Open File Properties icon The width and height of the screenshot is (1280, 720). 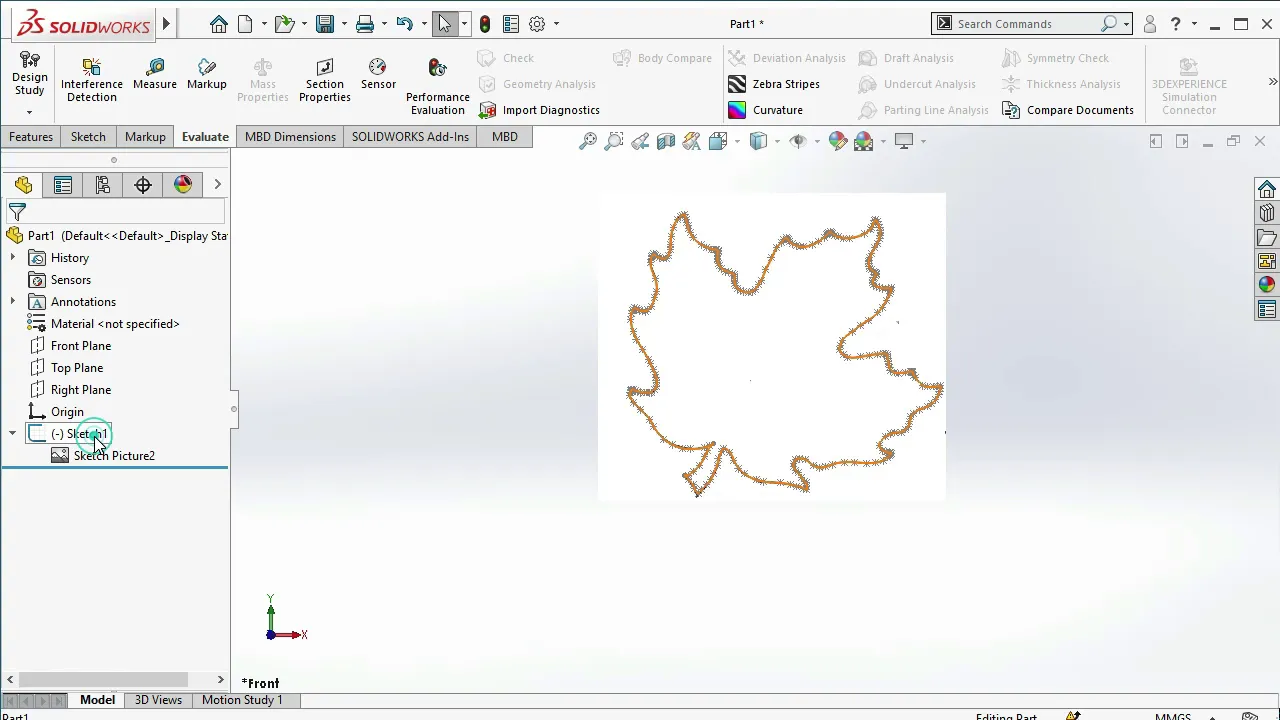tap(511, 24)
